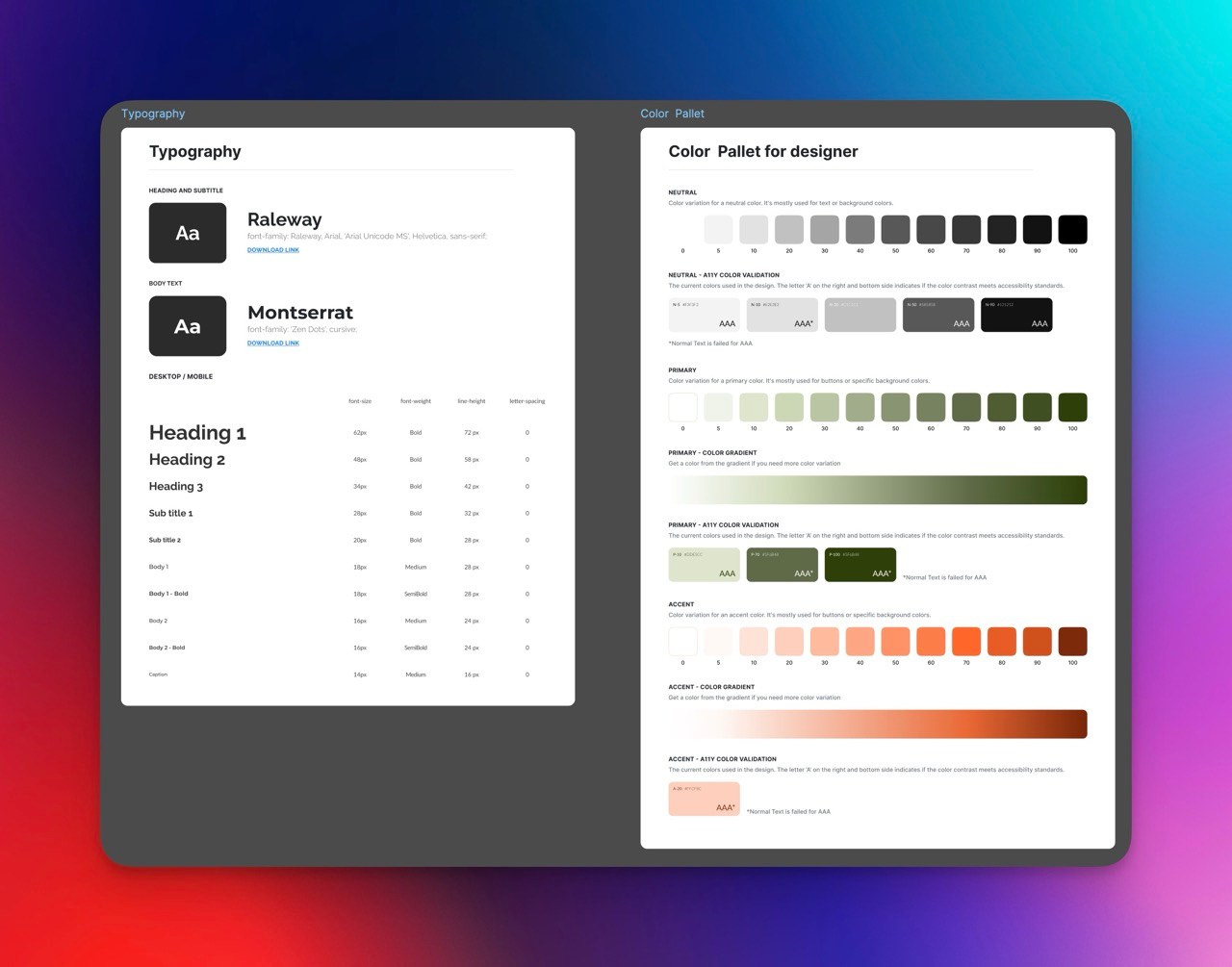The width and height of the screenshot is (1232, 967).
Task: Click the Accent orange color gradient bar
Action: pos(878,725)
